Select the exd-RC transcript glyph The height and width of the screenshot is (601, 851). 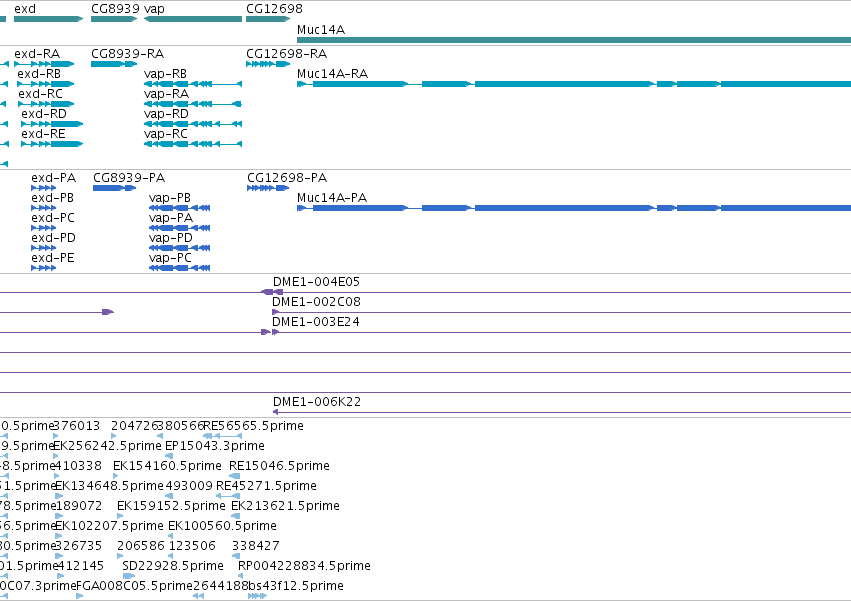point(46,104)
